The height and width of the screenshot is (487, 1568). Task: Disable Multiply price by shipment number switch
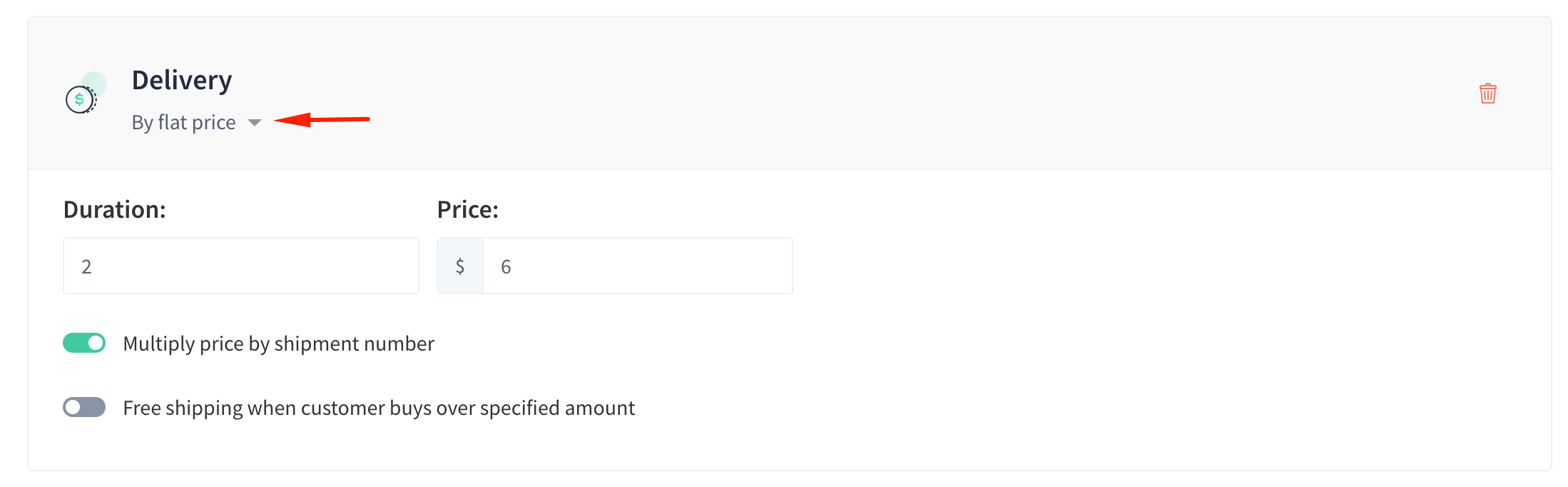(84, 343)
